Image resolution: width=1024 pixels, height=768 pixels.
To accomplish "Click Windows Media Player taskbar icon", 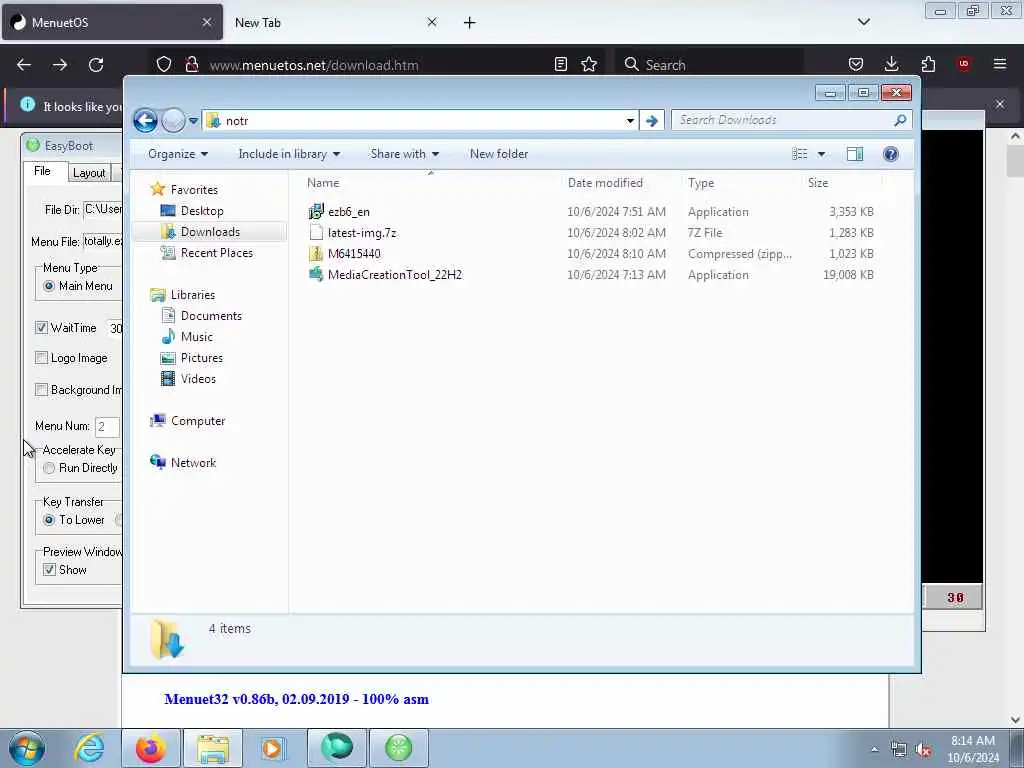I will 272,748.
